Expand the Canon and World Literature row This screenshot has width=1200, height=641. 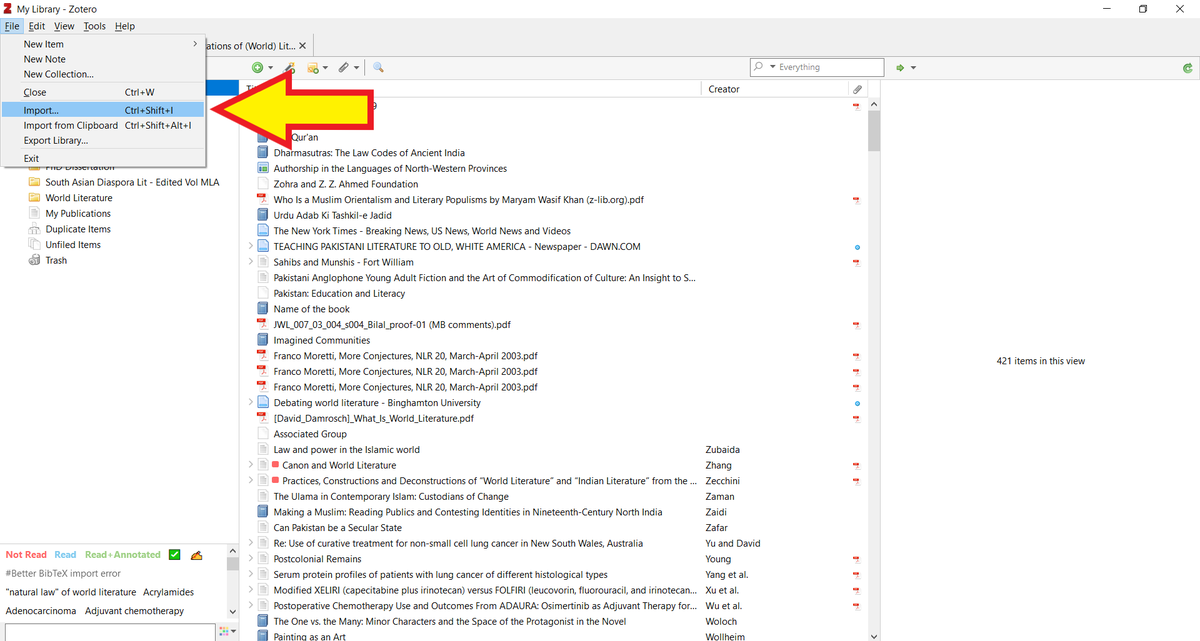250,465
